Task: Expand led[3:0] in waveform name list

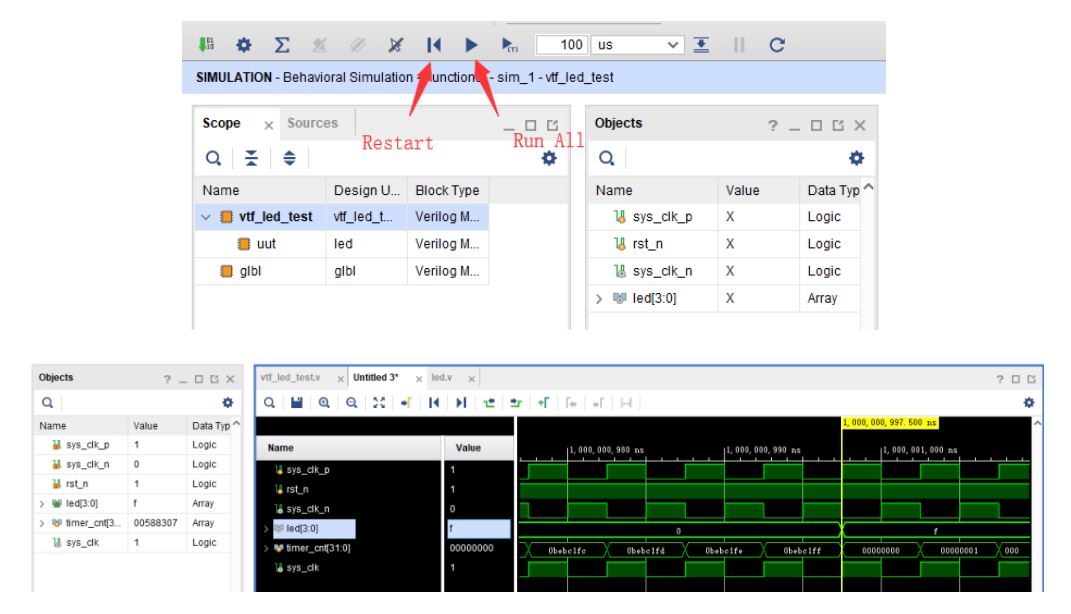Action: [x=266, y=529]
